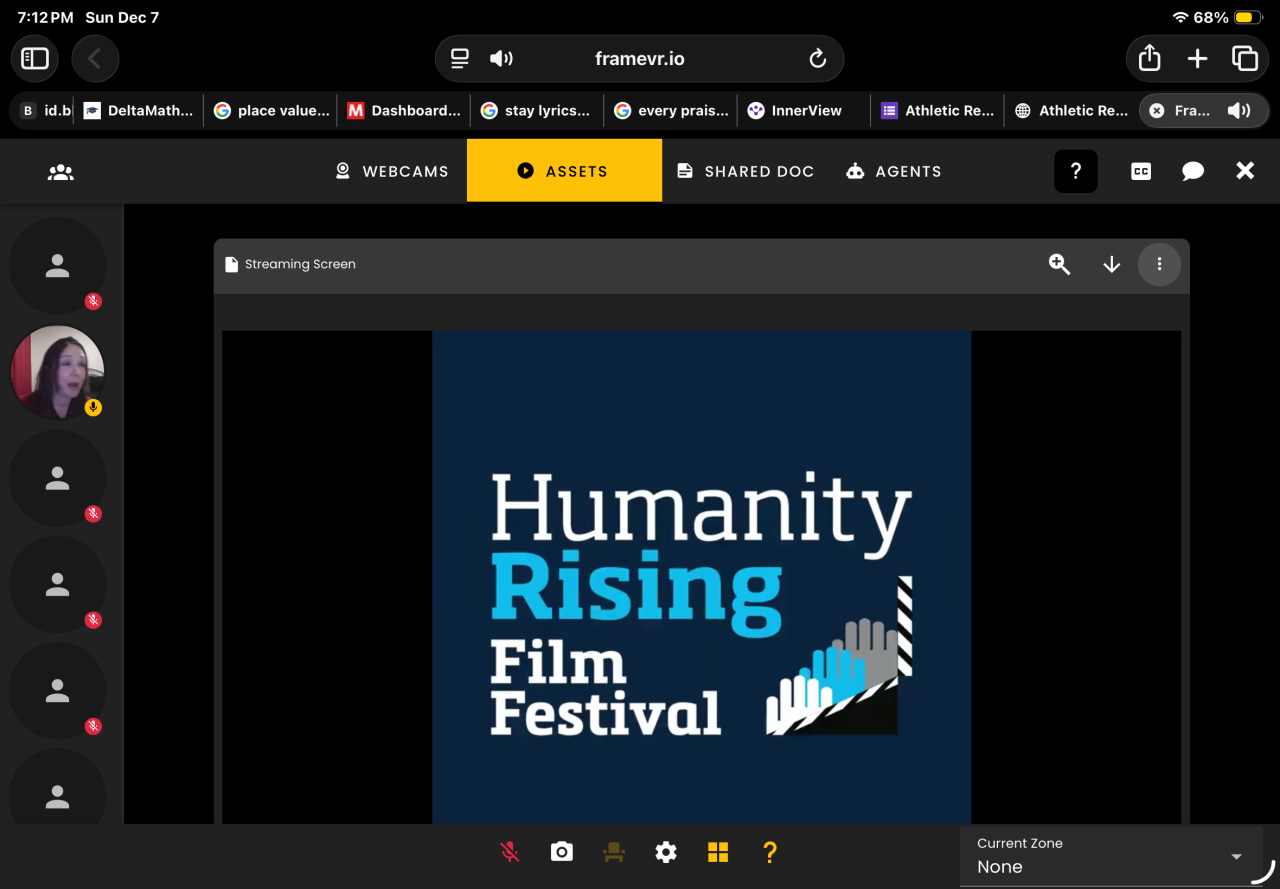Mute audio on the Fra... tab

[x=1239, y=111]
